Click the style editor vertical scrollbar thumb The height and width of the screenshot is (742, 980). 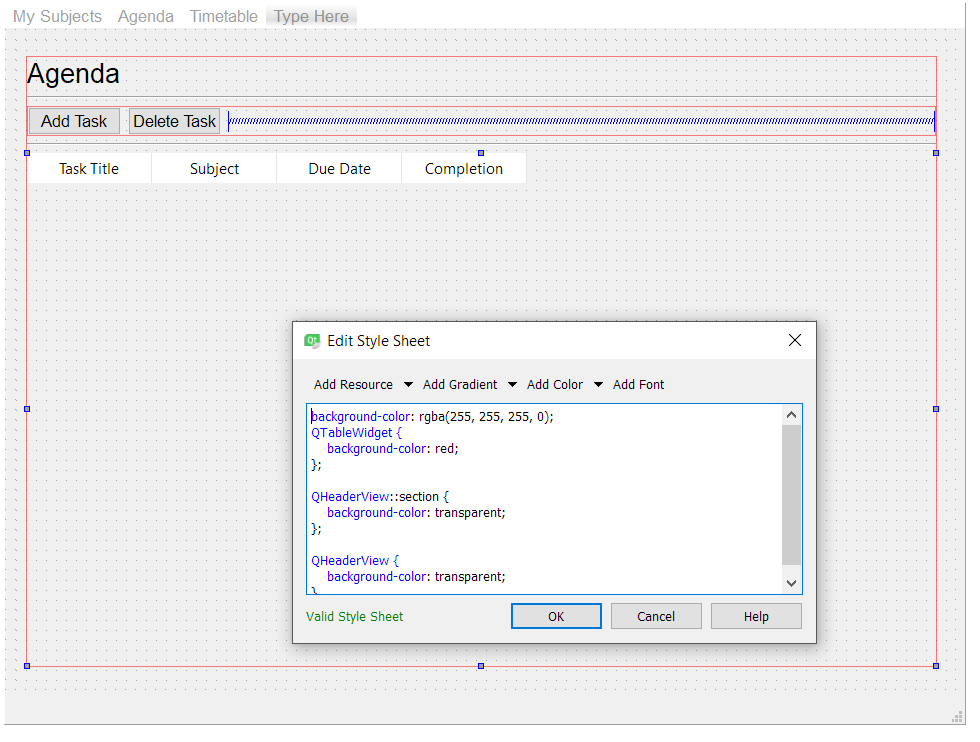[791, 495]
